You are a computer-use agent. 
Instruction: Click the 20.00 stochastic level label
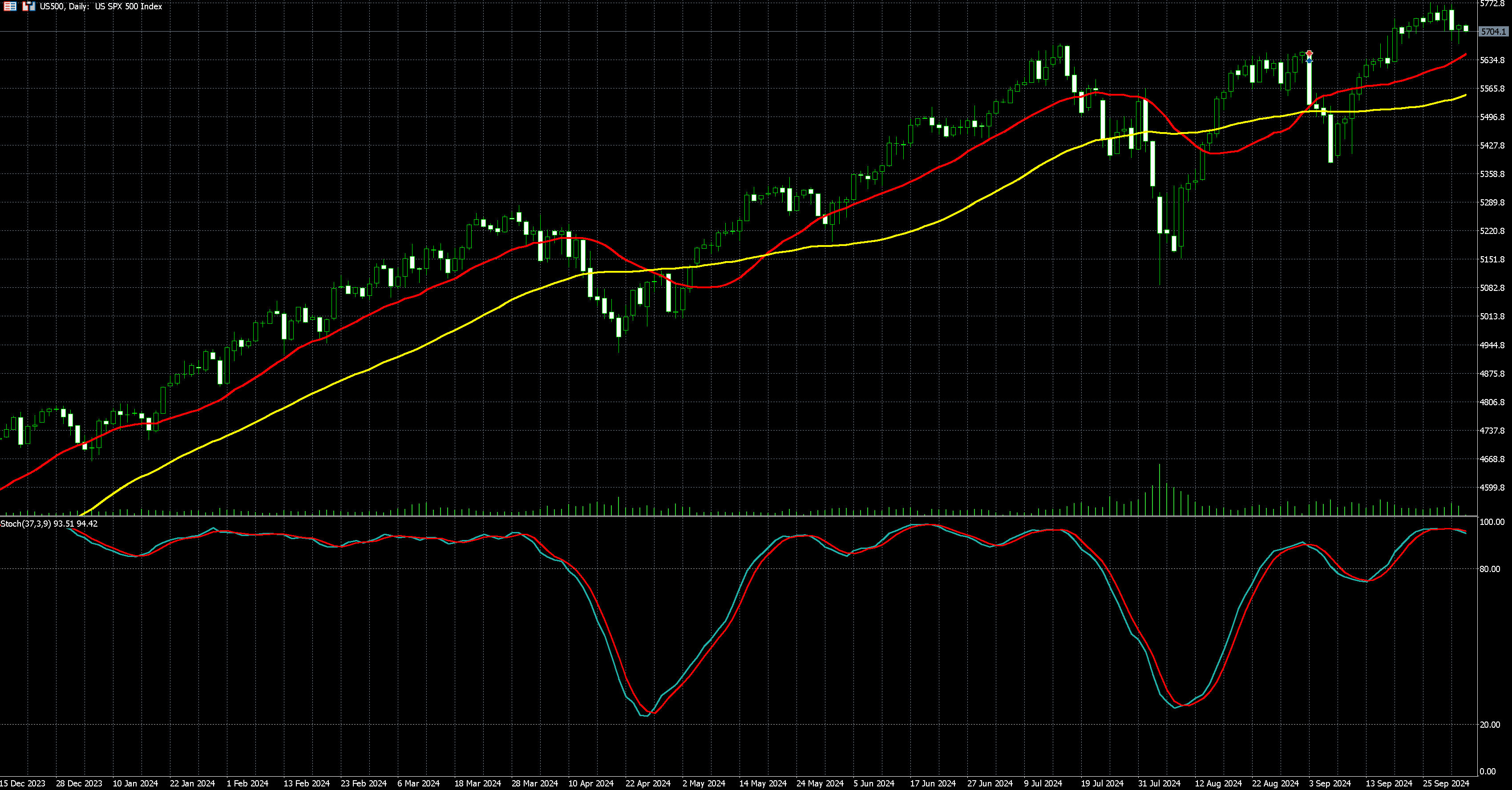click(x=1490, y=725)
